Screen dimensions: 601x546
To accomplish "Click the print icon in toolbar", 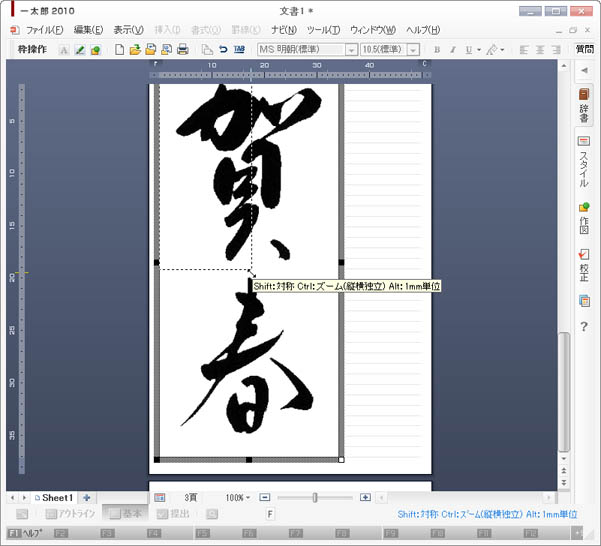I will (x=182, y=49).
